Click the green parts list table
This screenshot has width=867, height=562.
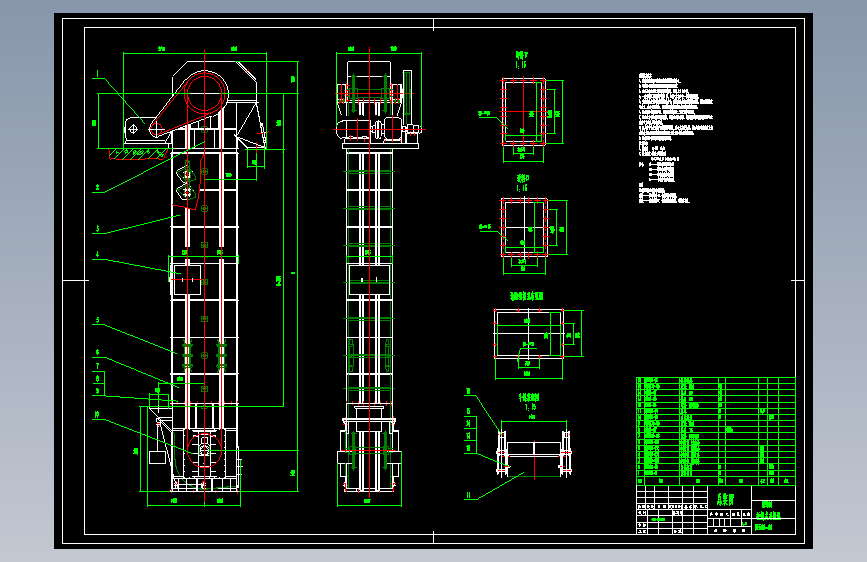coord(715,431)
